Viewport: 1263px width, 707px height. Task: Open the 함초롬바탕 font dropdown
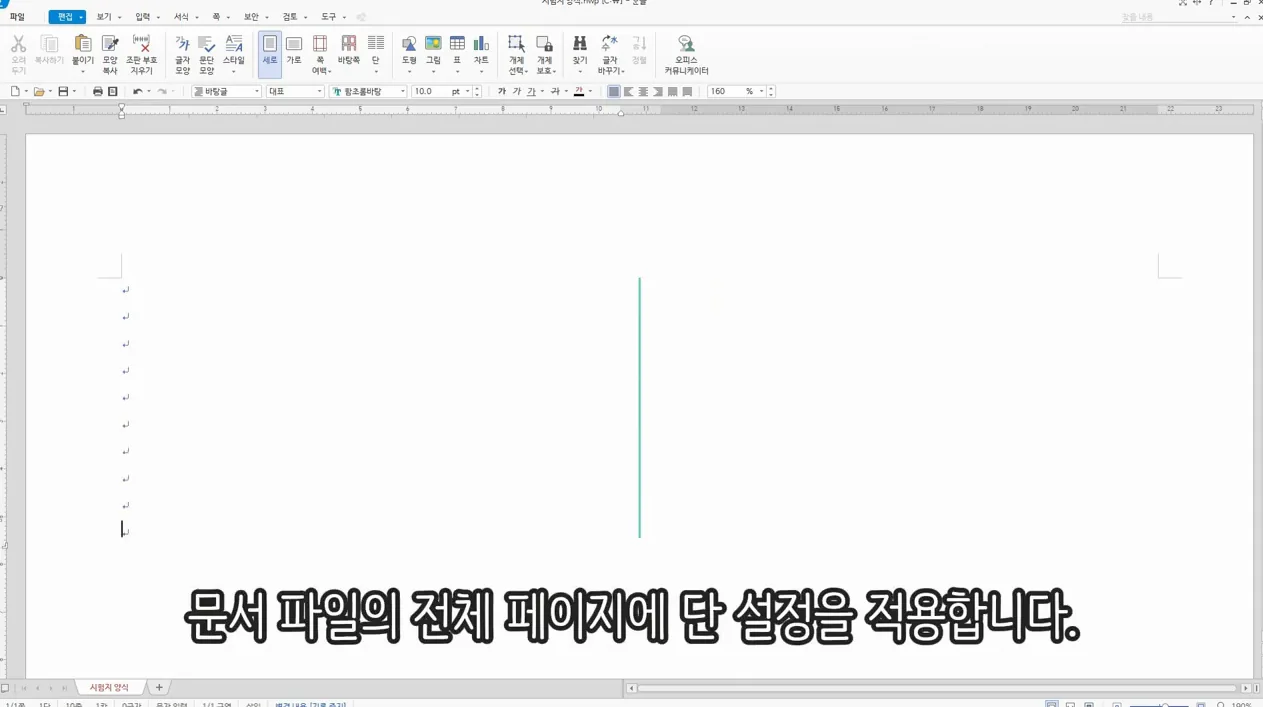(x=403, y=91)
